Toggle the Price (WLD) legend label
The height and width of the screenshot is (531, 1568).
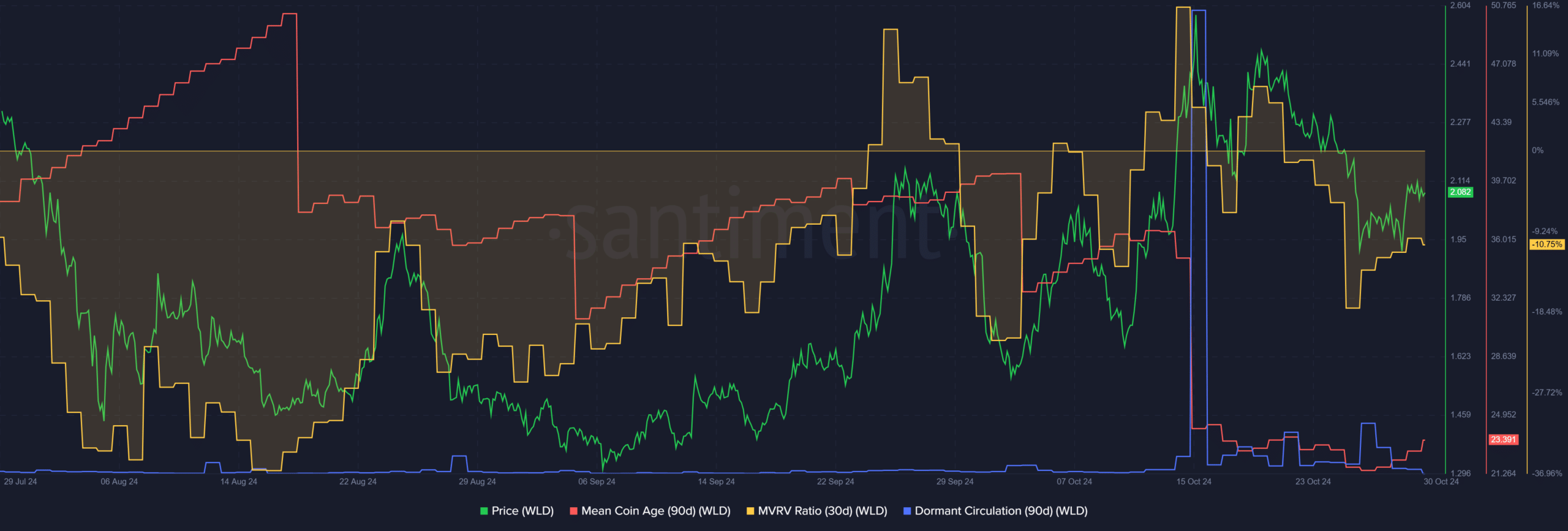click(522, 511)
